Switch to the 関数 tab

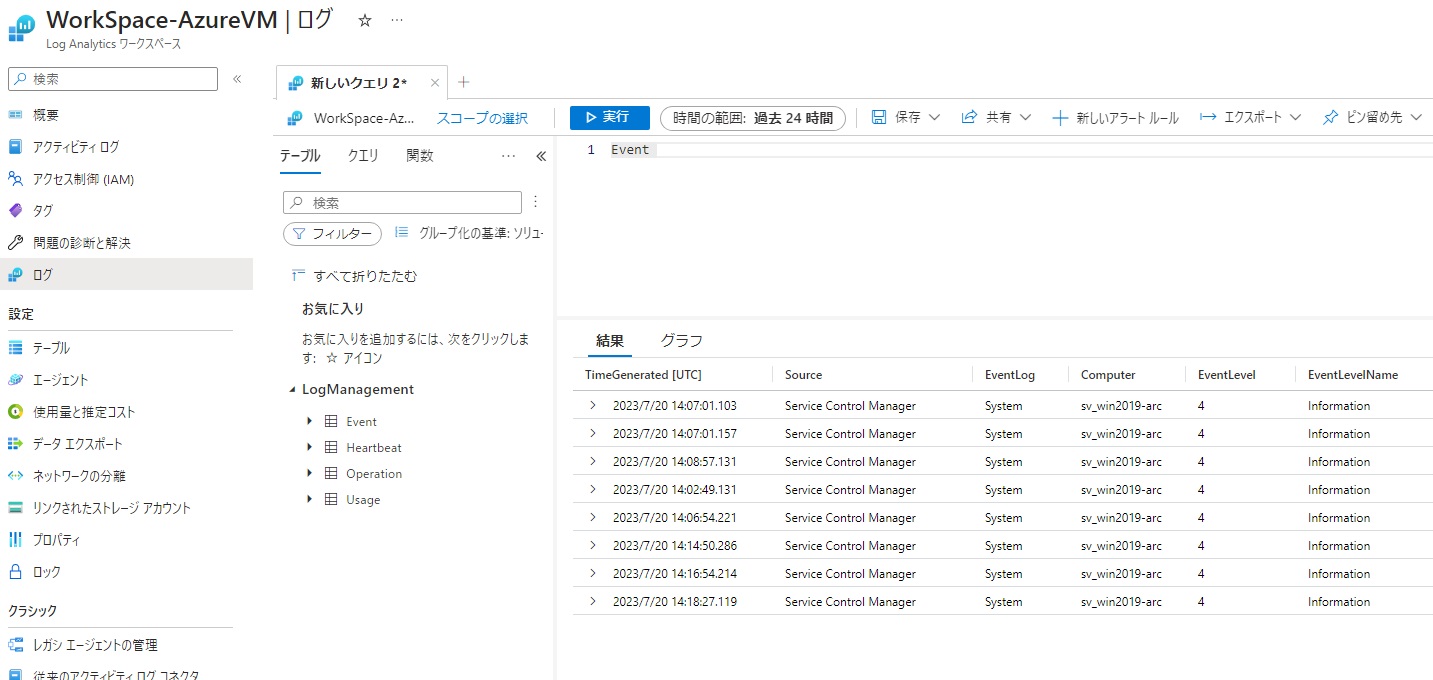(420, 156)
